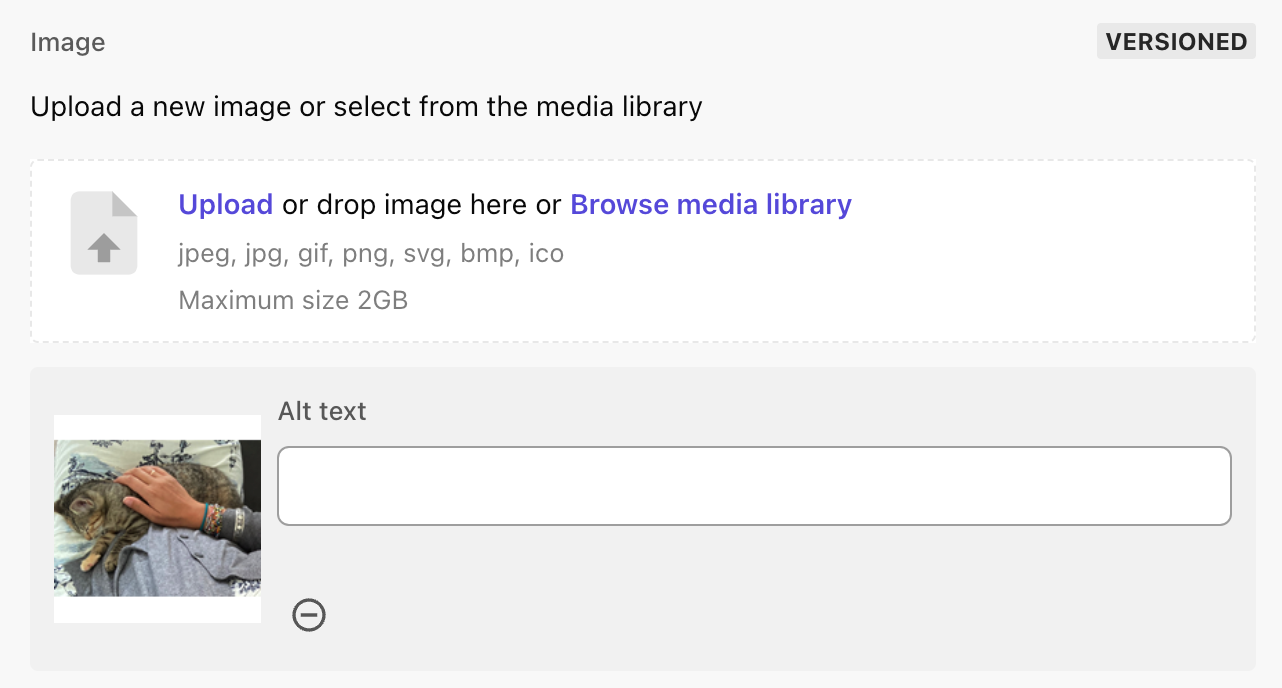Click the purple Upload link

[x=225, y=205]
